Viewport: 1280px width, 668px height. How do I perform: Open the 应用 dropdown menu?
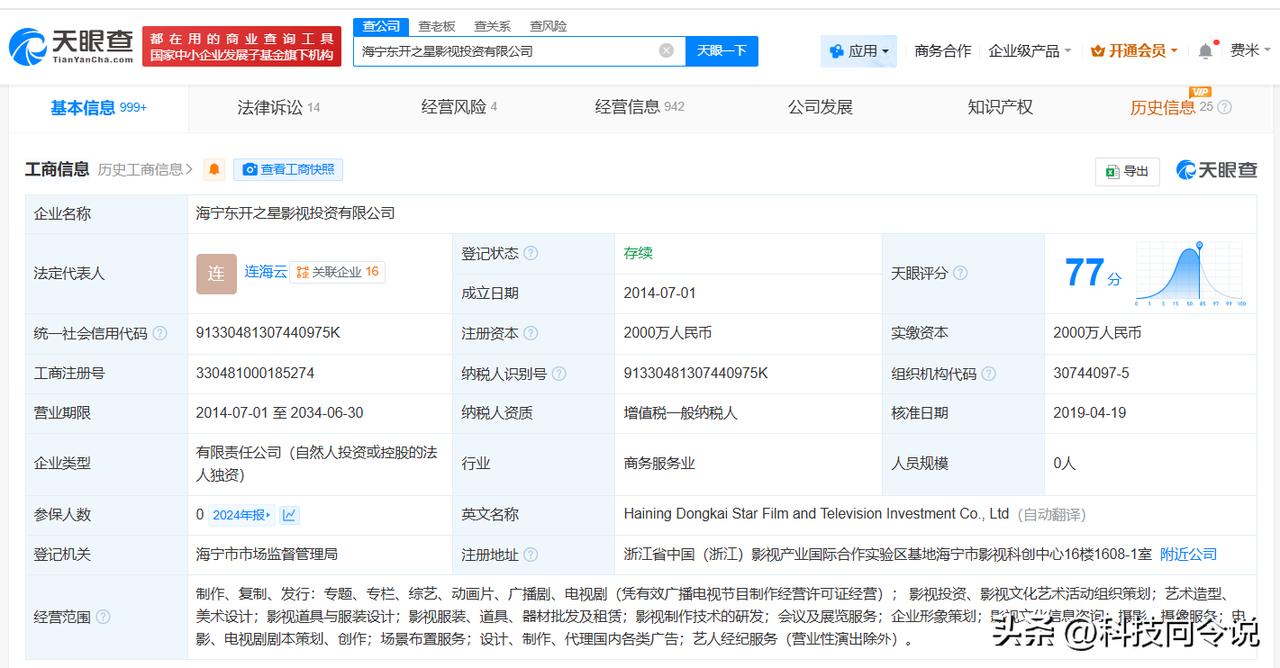tap(859, 51)
